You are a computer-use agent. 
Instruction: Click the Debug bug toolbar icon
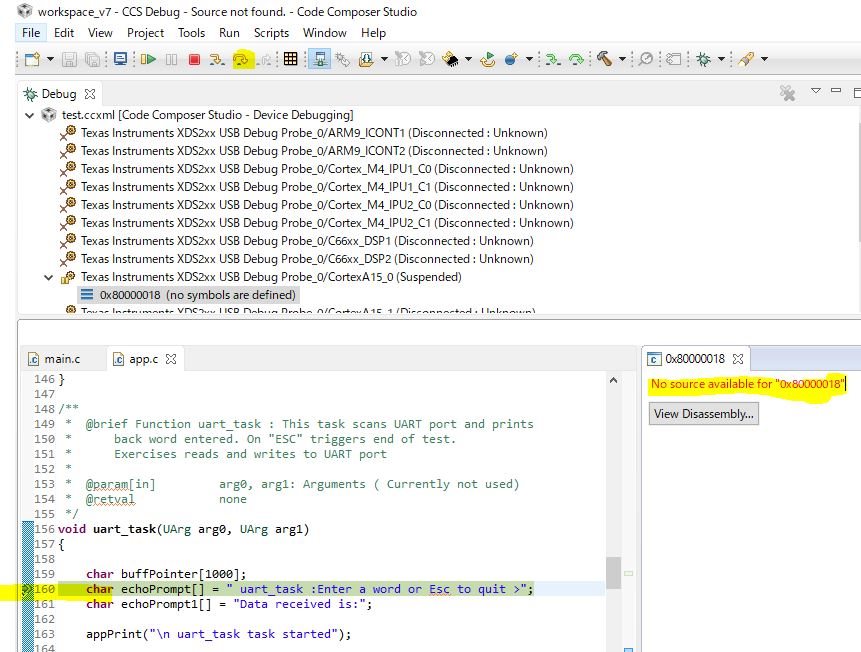[x=703, y=59]
